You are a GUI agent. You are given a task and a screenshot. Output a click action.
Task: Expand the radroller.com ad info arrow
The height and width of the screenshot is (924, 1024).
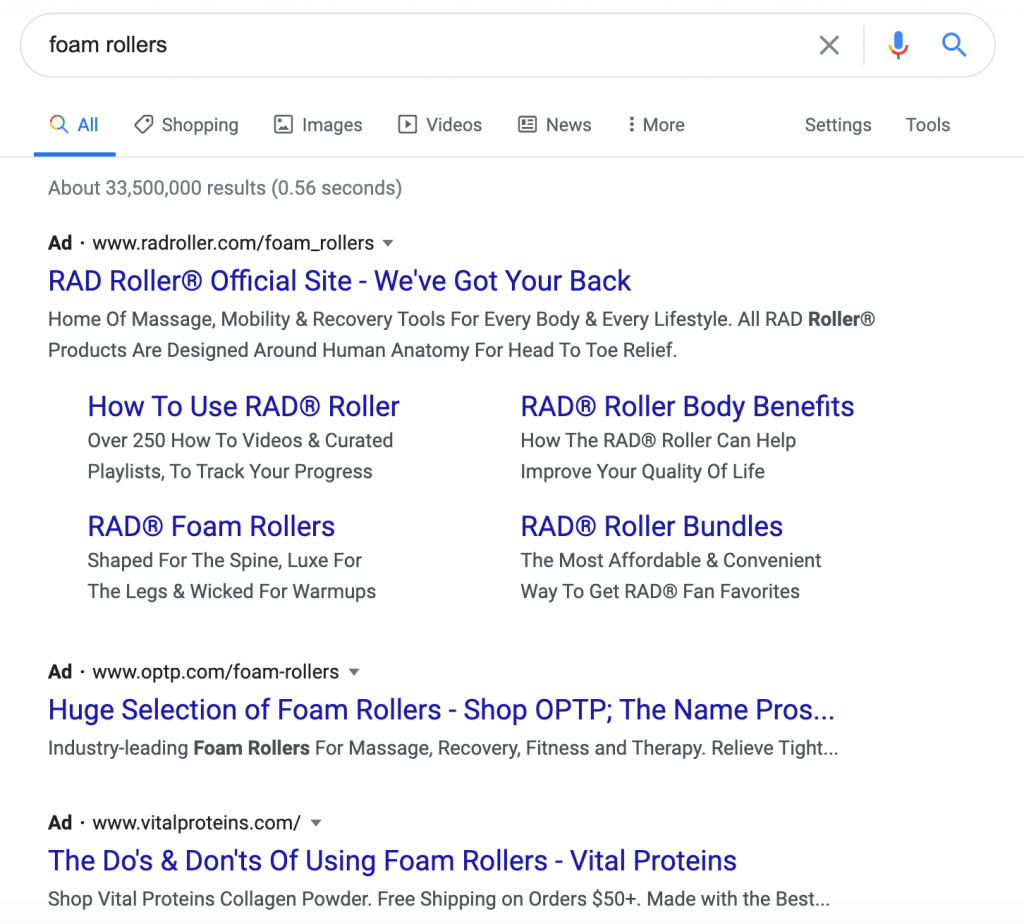tap(388, 244)
